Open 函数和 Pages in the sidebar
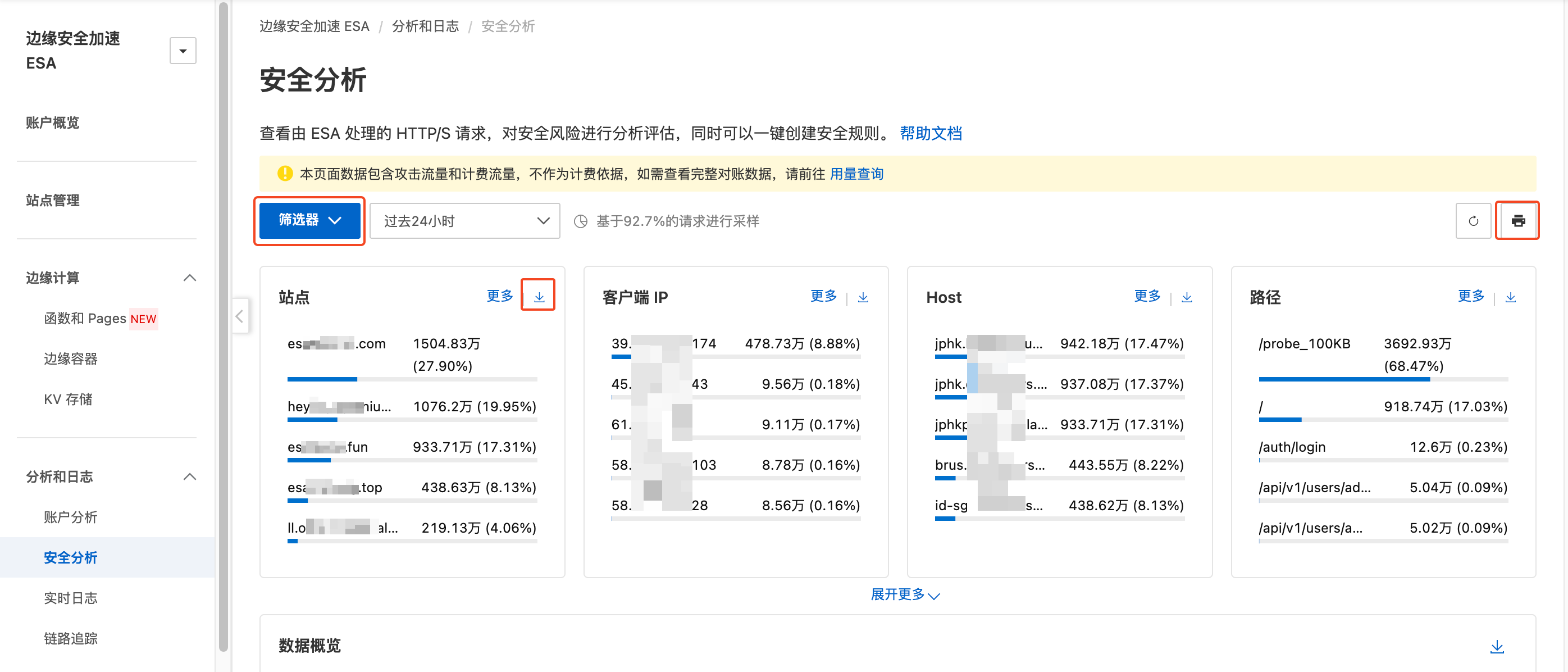Screen dimensions: 1568x672 tap(85, 318)
